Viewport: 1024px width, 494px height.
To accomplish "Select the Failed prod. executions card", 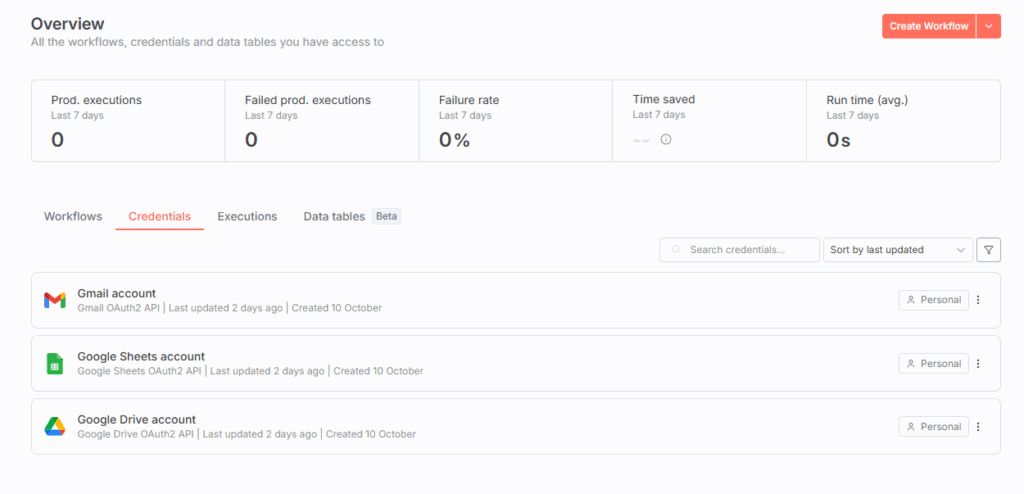I will pyautogui.click(x=321, y=120).
